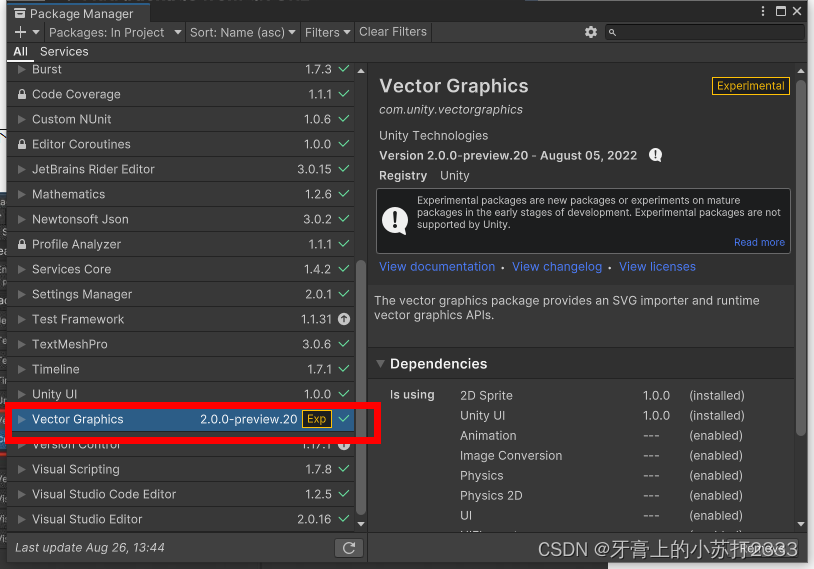Click the installed checkmark for Visual Scripting
This screenshot has height=569, width=814.
click(344, 469)
